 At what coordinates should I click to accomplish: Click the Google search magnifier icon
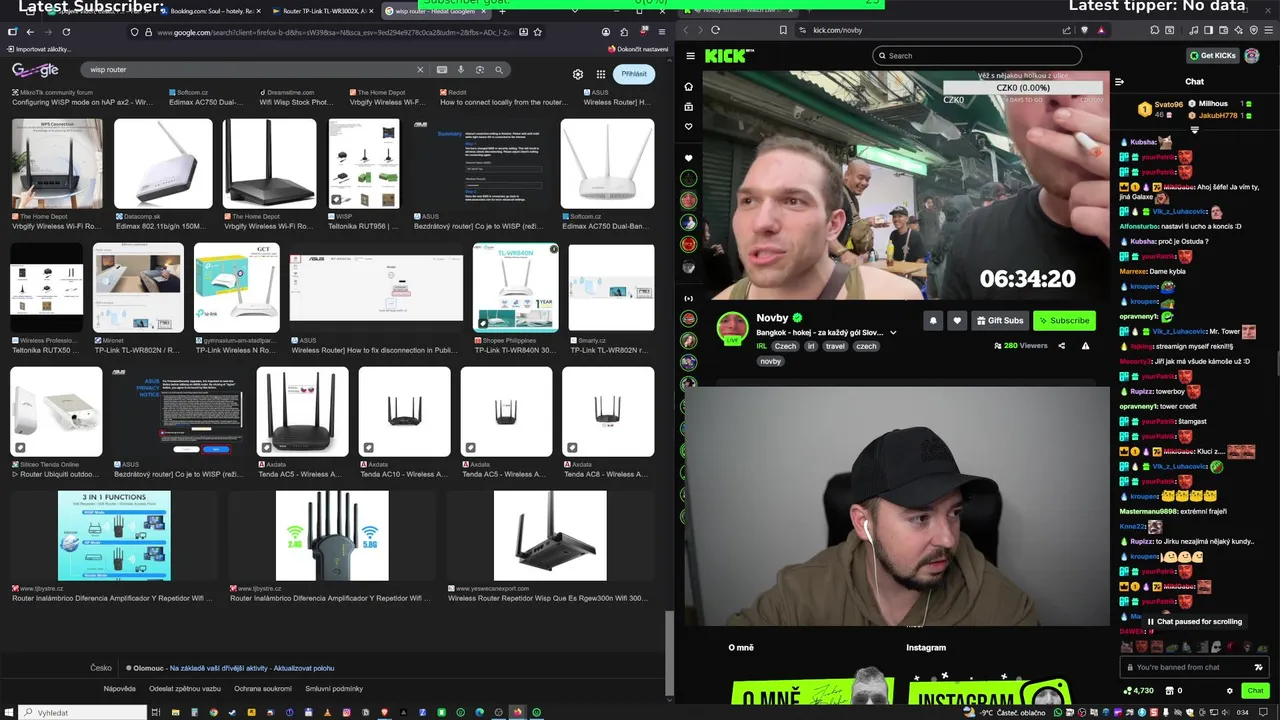[499, 70]
